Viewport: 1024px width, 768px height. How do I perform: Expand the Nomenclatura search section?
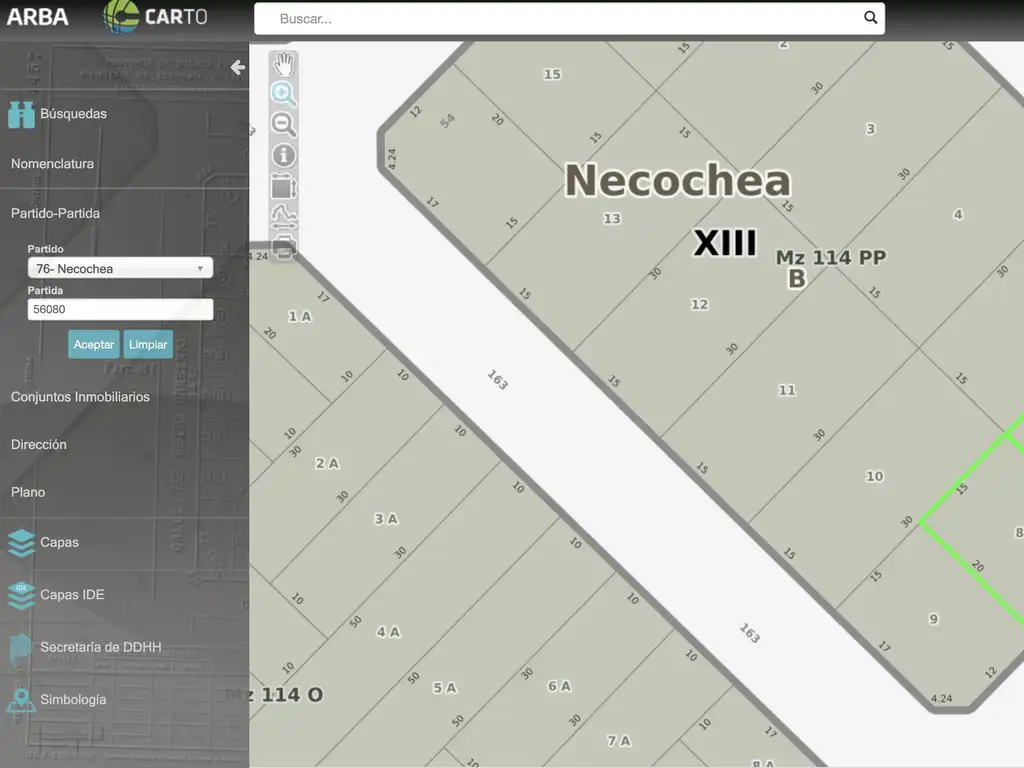(52, 164)
